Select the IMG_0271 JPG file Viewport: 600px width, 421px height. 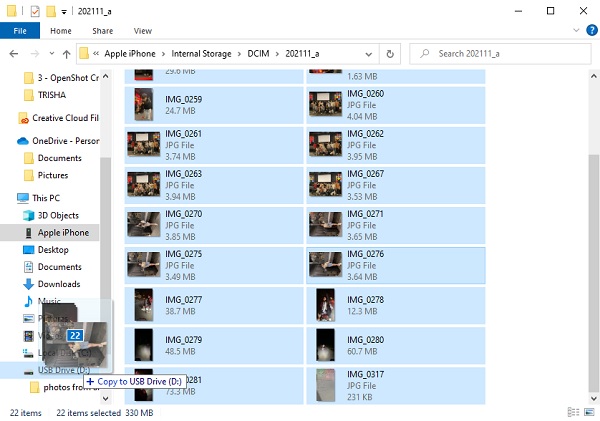[396, 225]
